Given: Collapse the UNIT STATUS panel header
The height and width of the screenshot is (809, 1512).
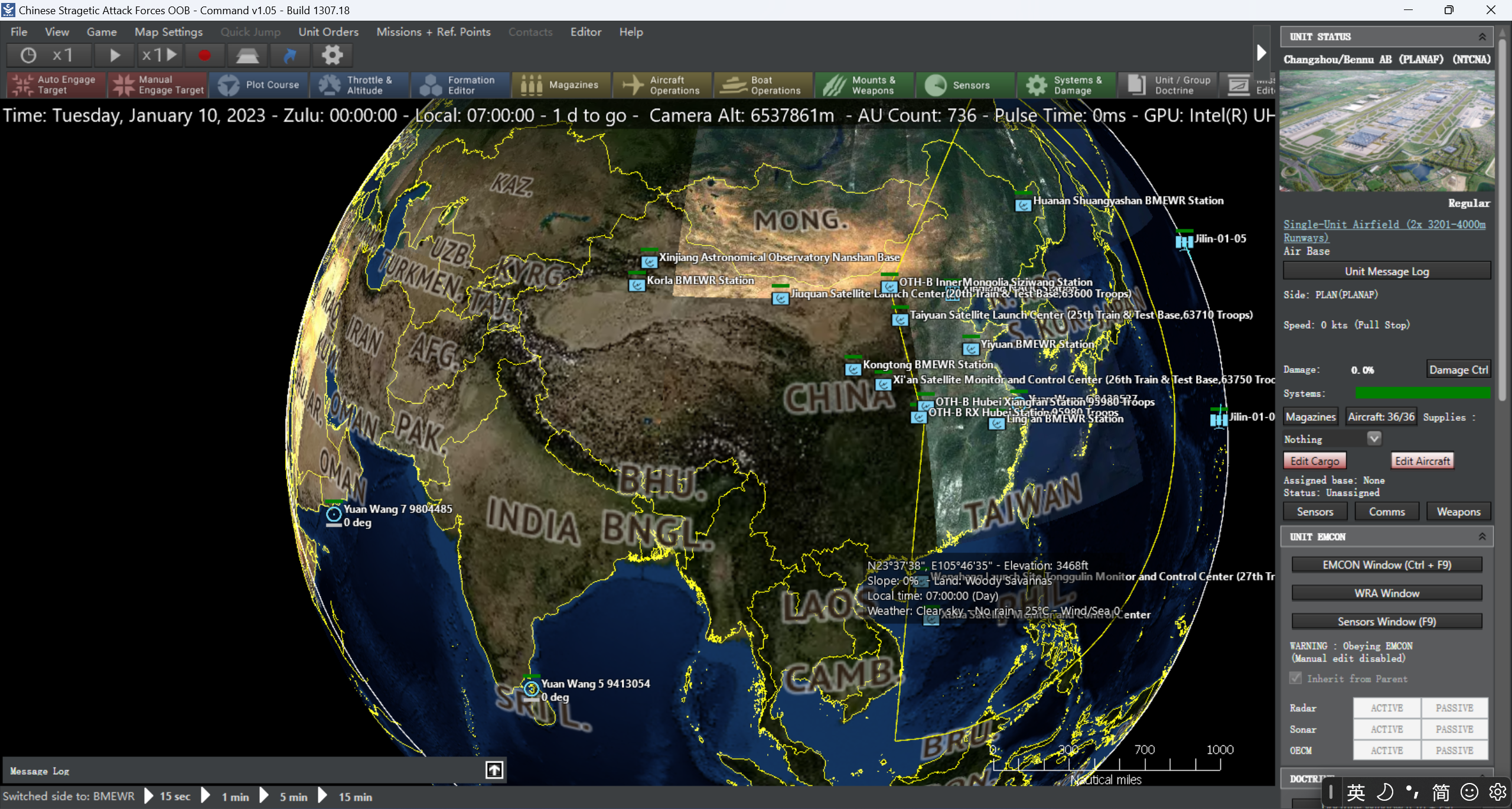Looking at the screenshot, I should point(1482,37).
